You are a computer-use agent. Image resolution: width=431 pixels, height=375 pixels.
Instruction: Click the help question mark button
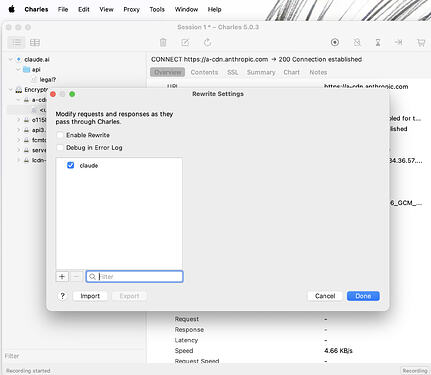point(62,296)
